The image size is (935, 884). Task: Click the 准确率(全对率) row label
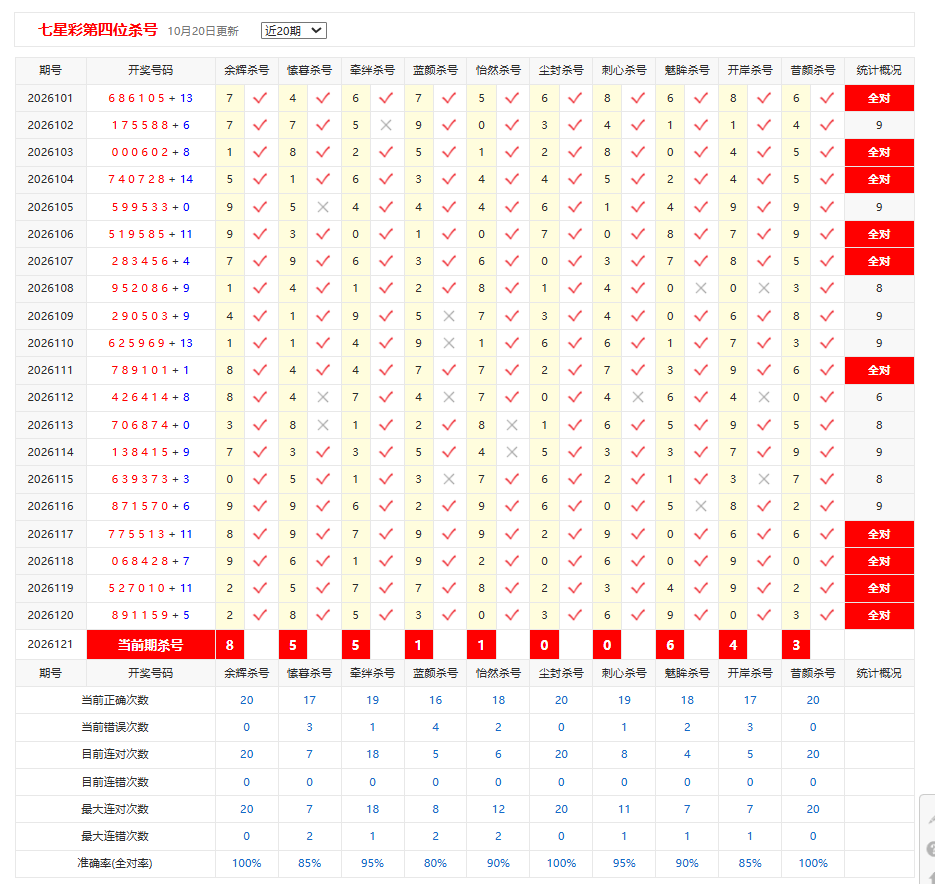click(115, 863)
